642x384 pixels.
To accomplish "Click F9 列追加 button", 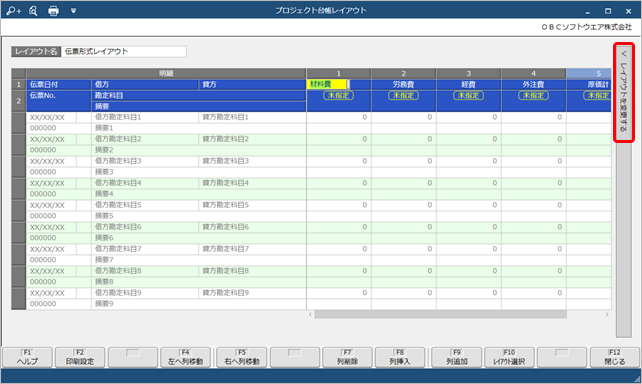I will [457, 357].
